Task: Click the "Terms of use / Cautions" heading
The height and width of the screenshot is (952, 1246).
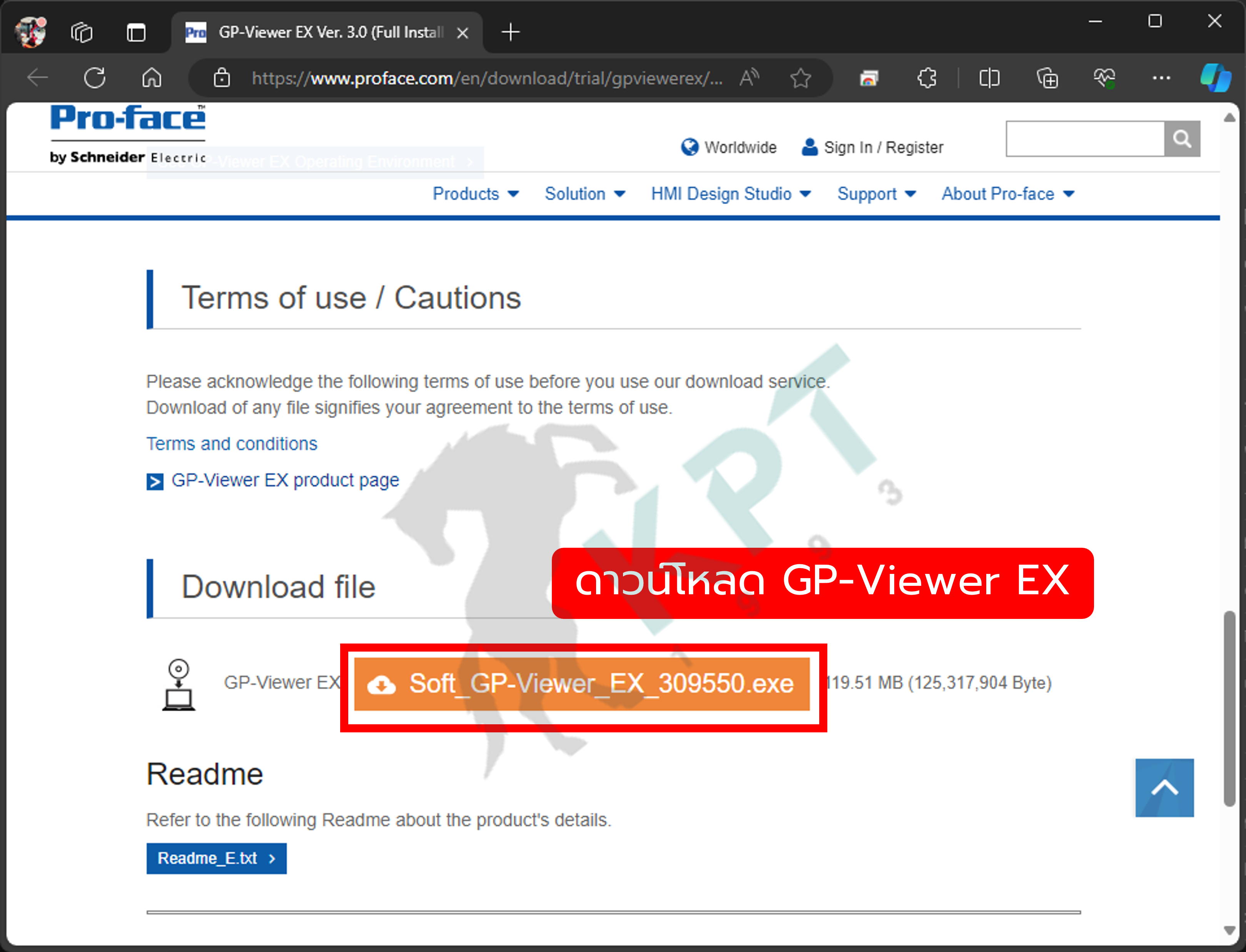Action: (x=351, y=298)
